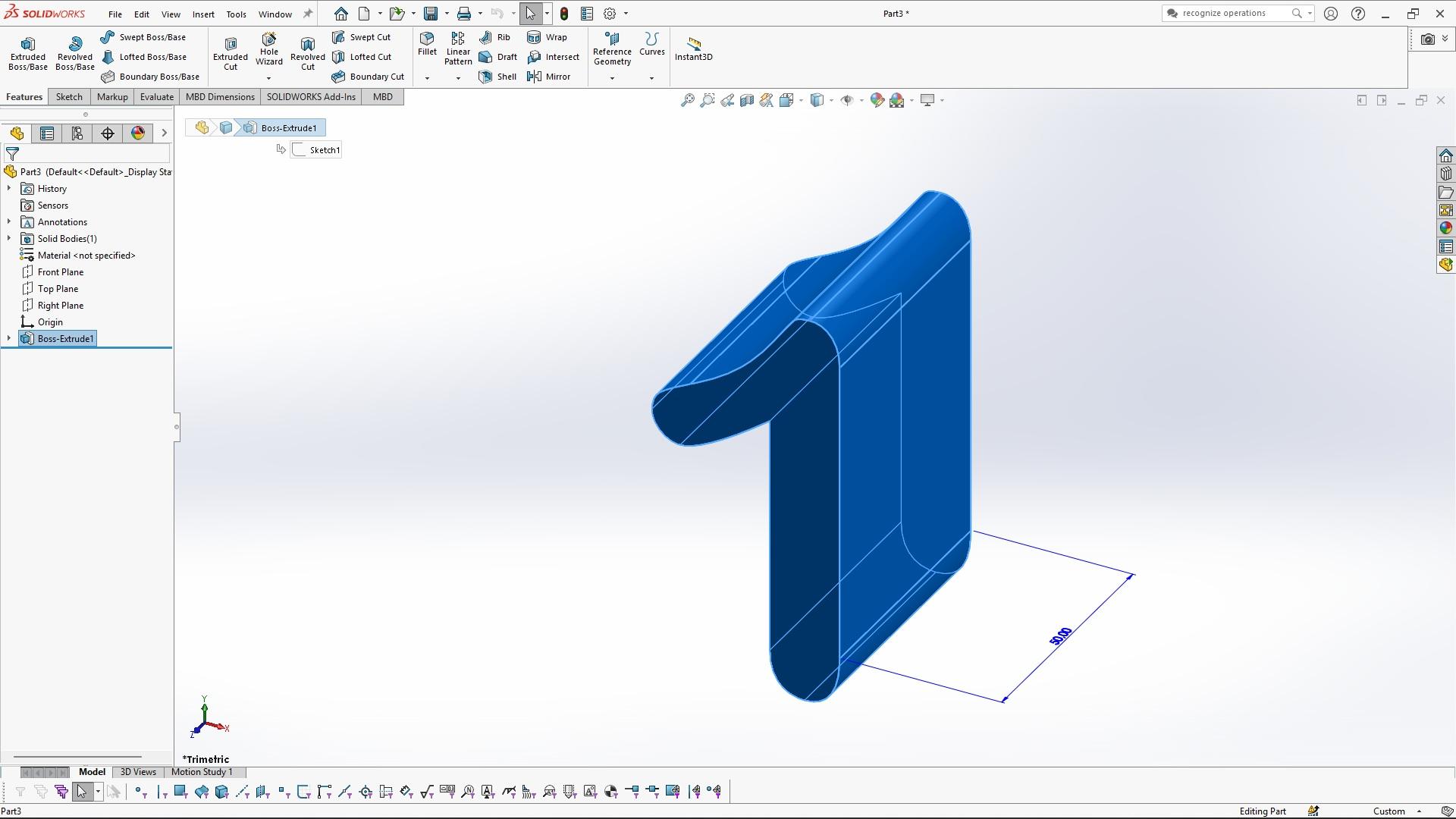Expand the Annotations tree node
Image resolution: width=1456 pixels, height=819 pixels.
click(x=9, y=222)
